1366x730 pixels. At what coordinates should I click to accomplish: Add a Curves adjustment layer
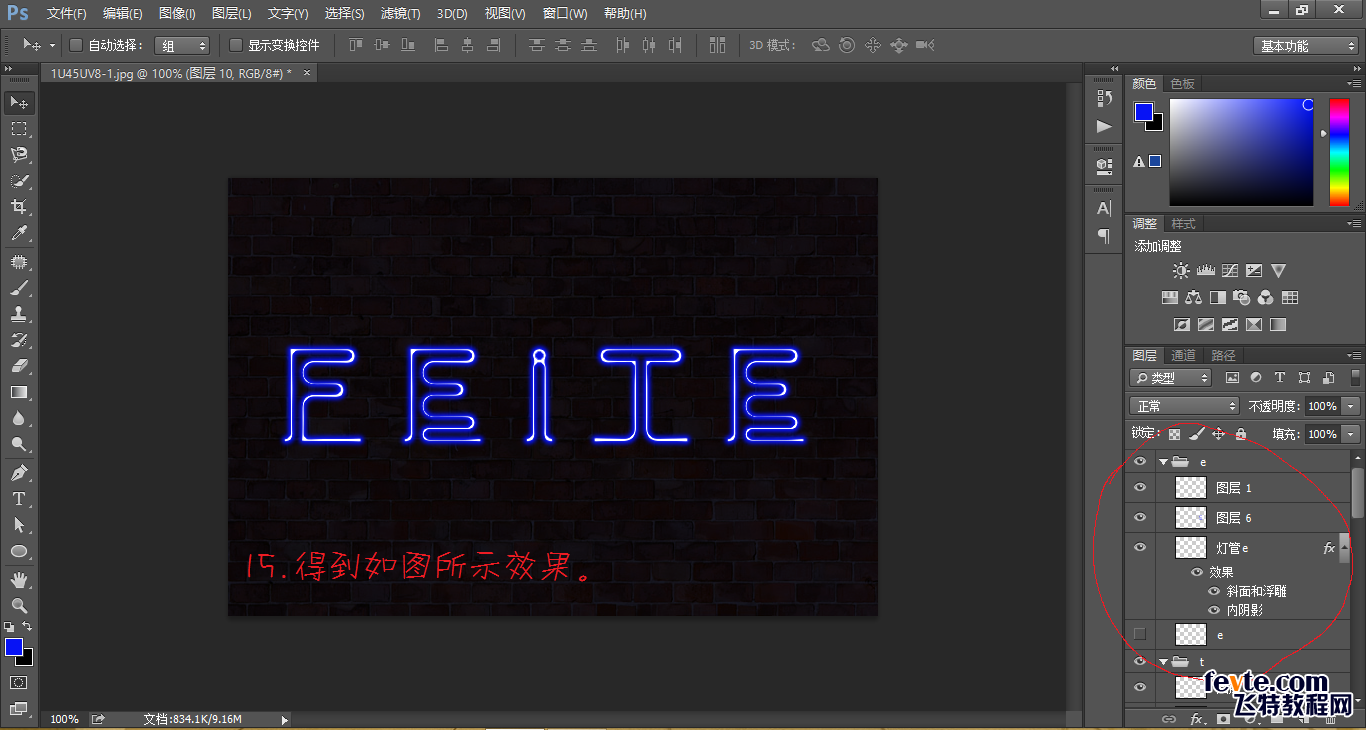(1229, 270)
